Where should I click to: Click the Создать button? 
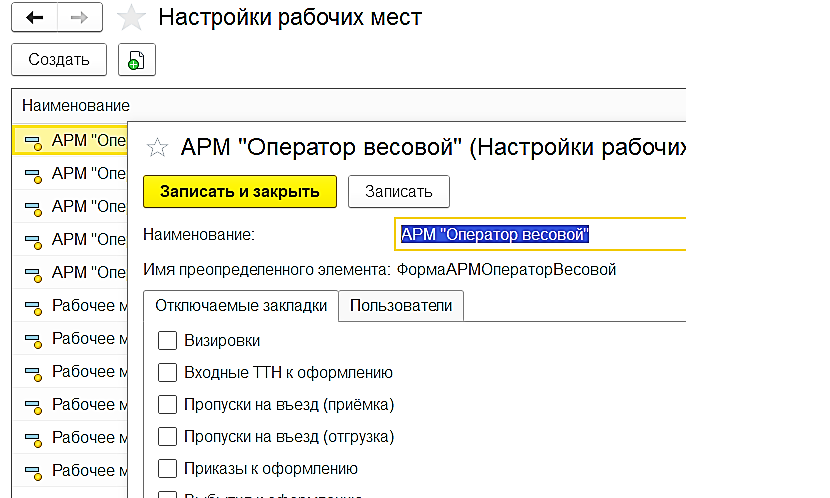point(59,59)
